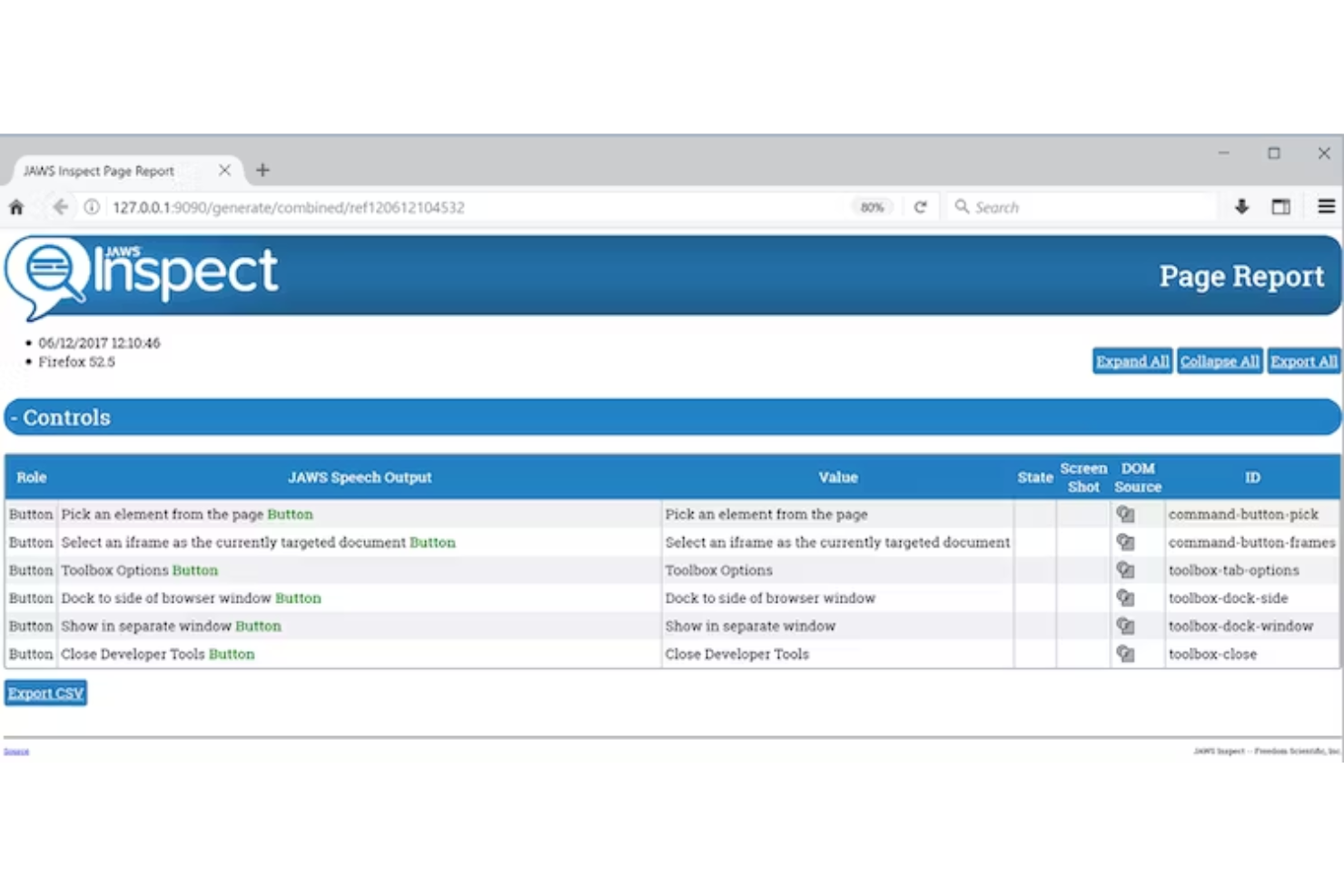Select 'Close Developer Tools Button' speech cell
Image resolution: width=1344 pixels, height=896 pixels.
pos(360,654)
